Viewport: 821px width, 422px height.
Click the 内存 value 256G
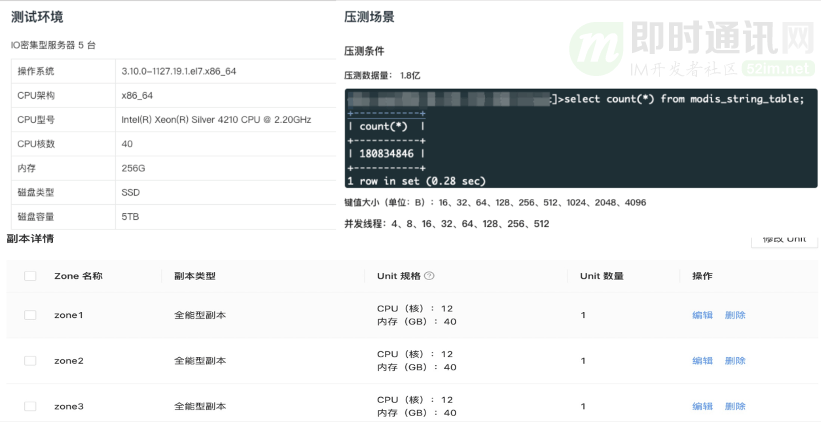tap(133, 168)
